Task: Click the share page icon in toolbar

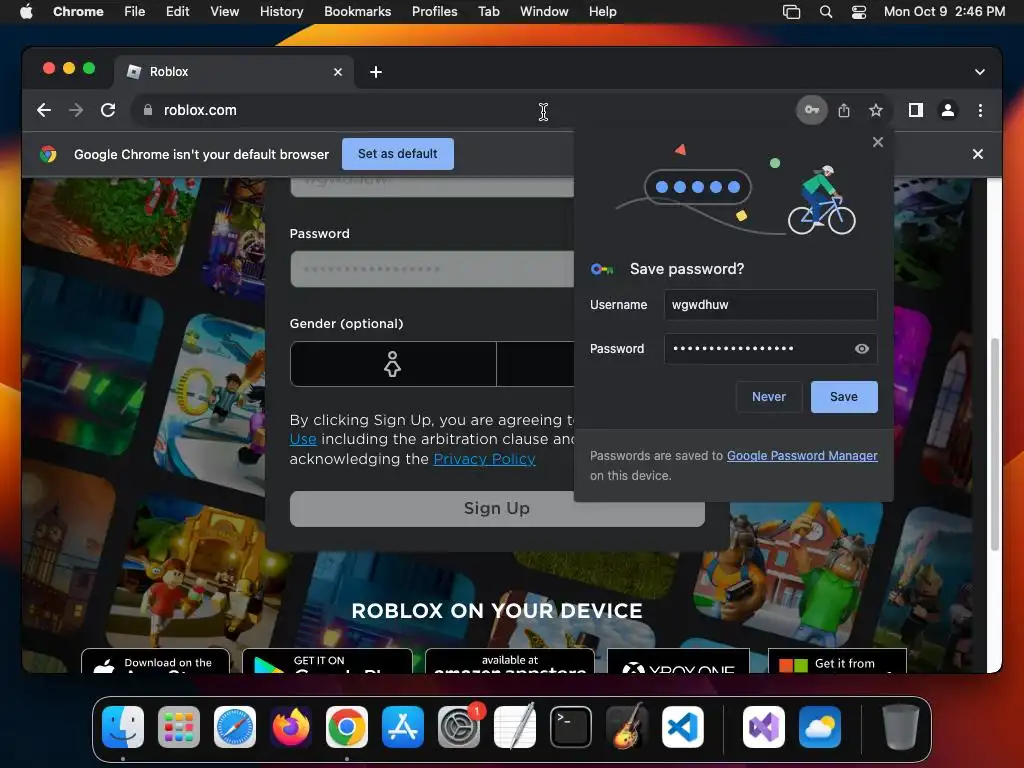Action: click(x=844, y=110)
